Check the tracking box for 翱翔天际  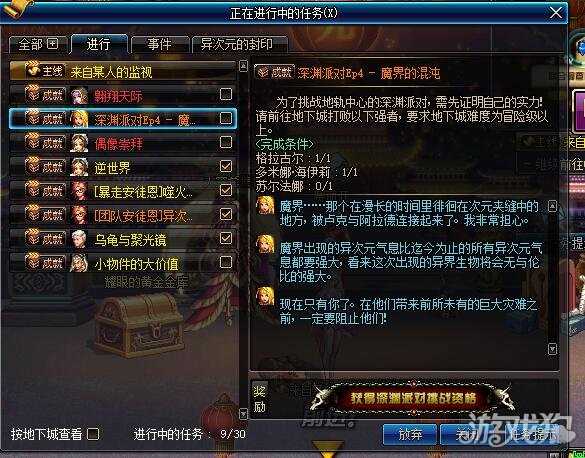coord(226,94)
